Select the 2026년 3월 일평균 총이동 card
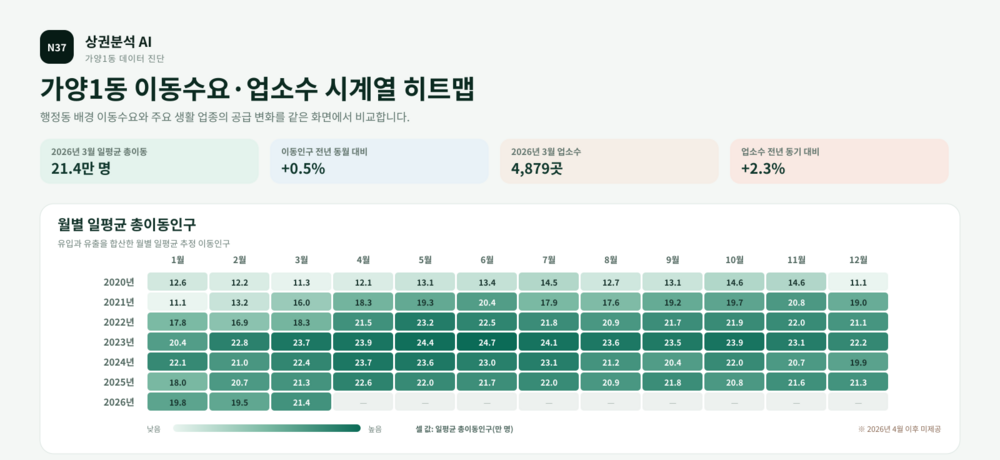This screenshot has height=460, width=1000. click(x=149, y=161)
